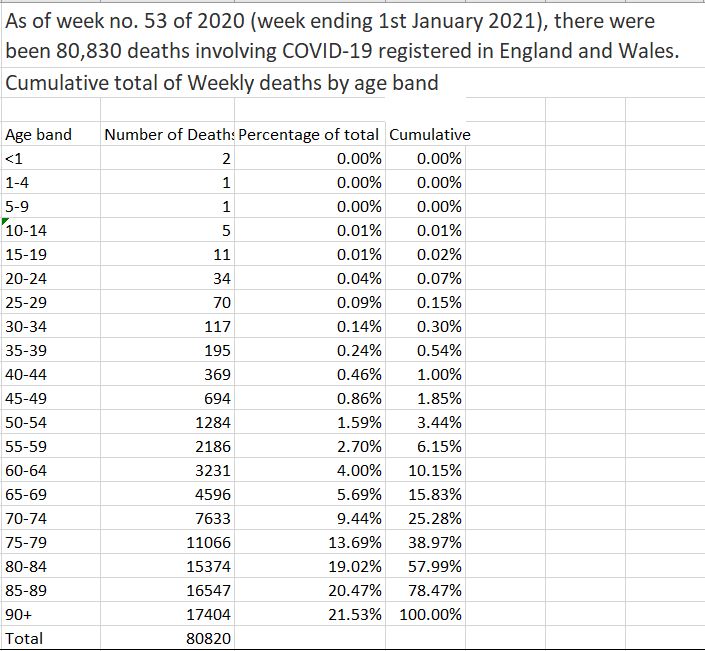
Task: Click the 100.00% cumulative cell
Action: [430, 614]
